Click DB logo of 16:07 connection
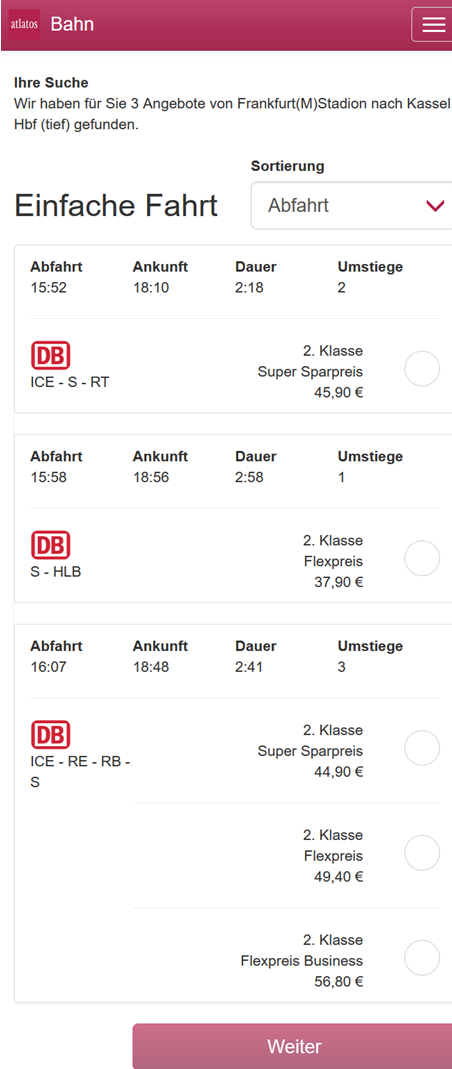This screenshot has height=1069, width=452. [x=50, y=735]
